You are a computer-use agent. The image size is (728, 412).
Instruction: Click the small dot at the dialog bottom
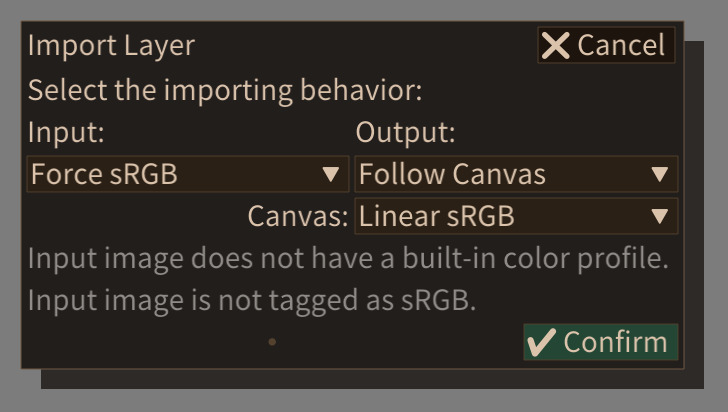click(x=272, y=342)
